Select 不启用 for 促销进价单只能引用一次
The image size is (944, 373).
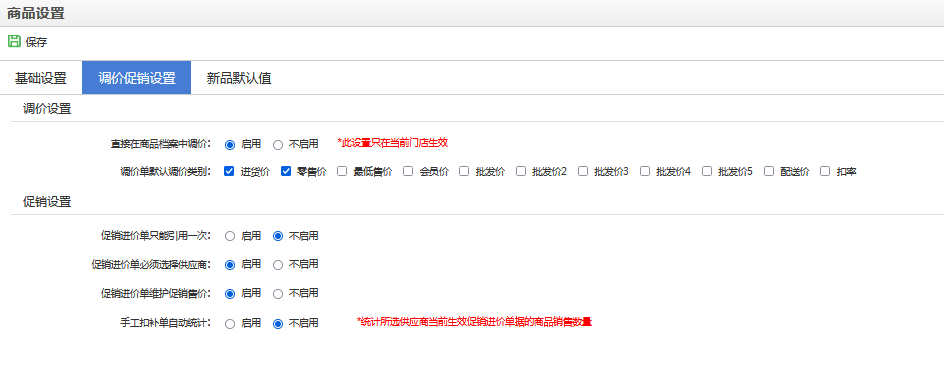coord(278,236)
